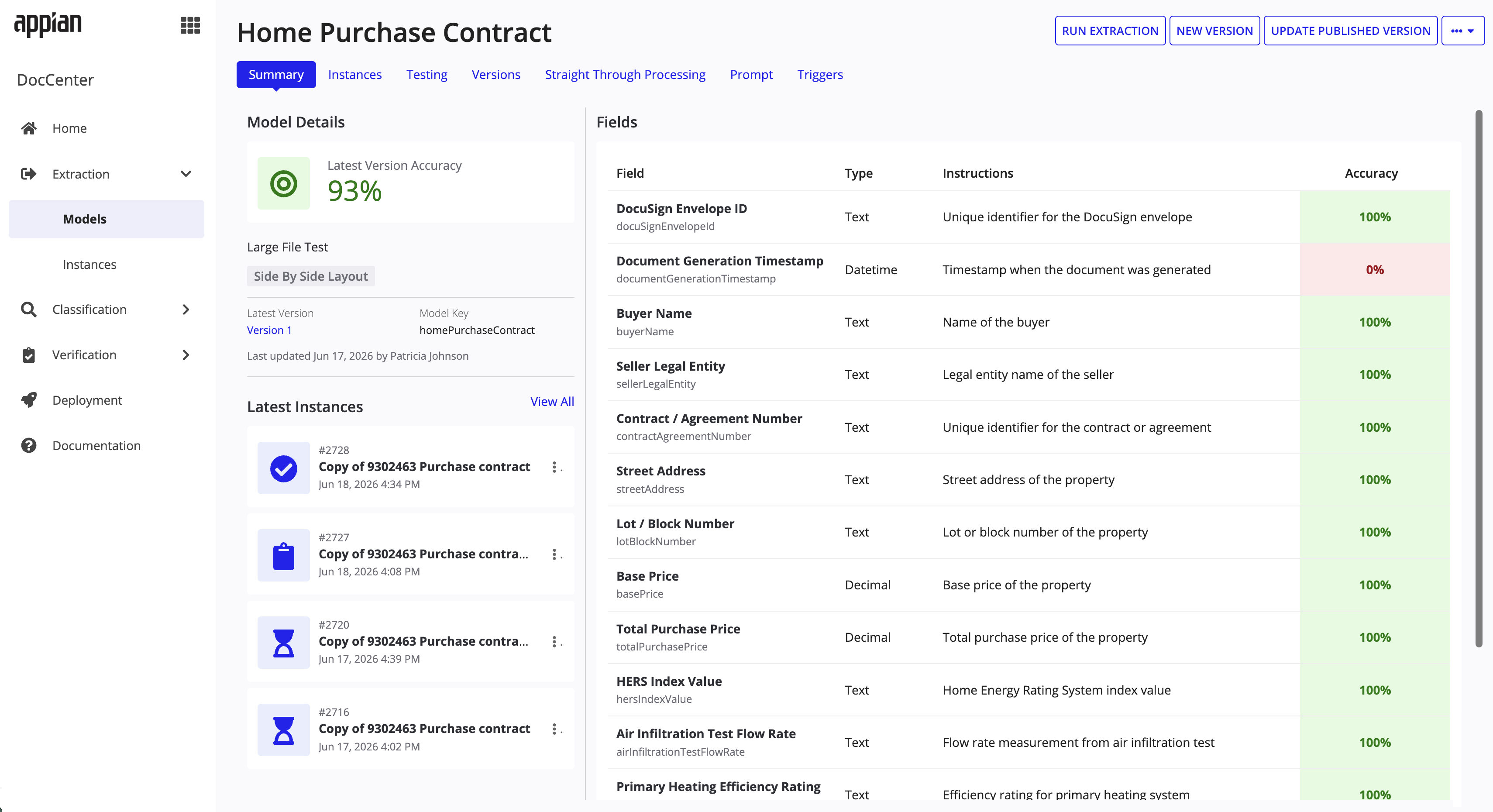
Task: Click the Home house icon
Action: (28, 128)
